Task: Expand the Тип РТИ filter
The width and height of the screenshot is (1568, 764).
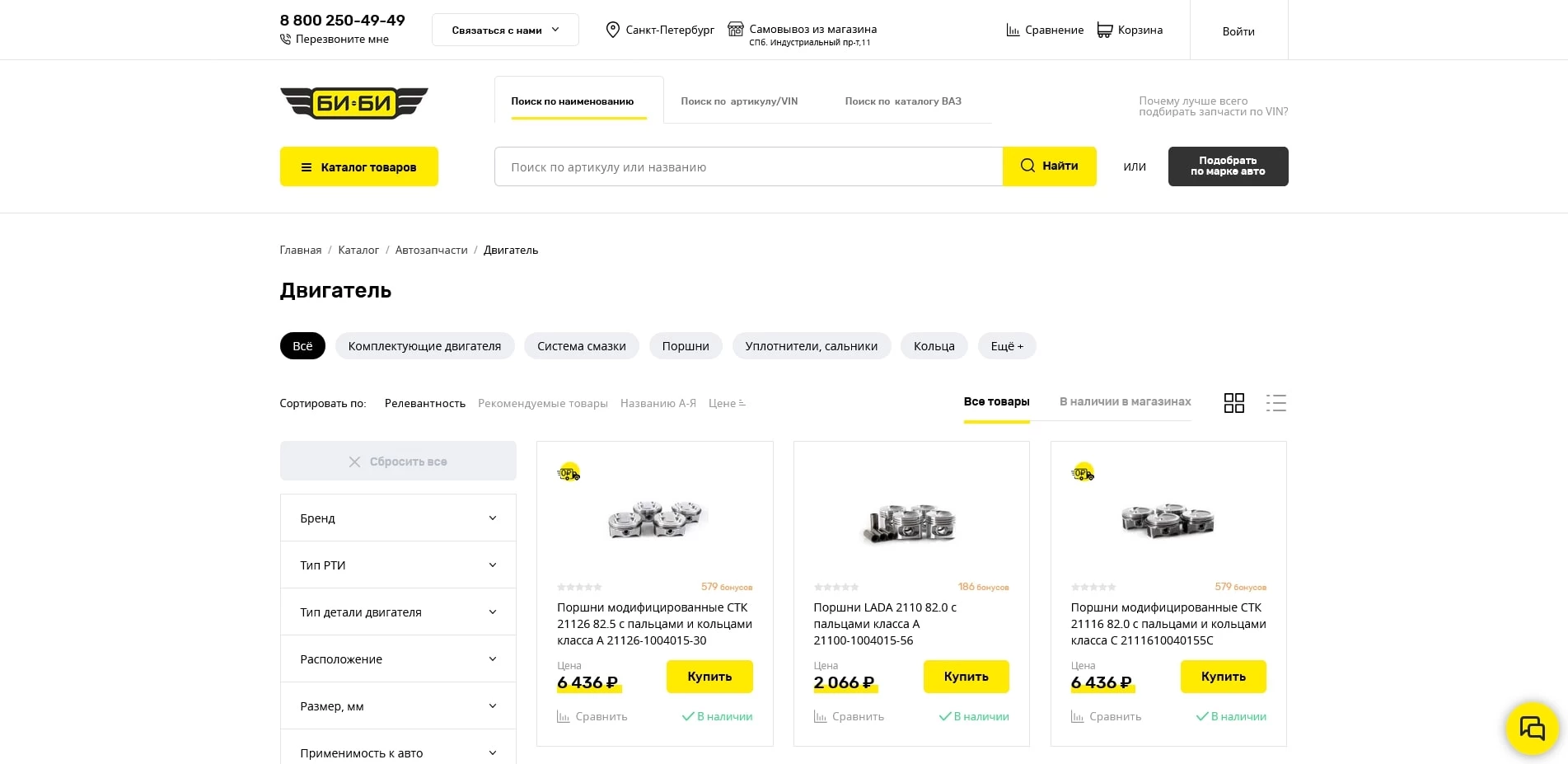Action: 398,565
